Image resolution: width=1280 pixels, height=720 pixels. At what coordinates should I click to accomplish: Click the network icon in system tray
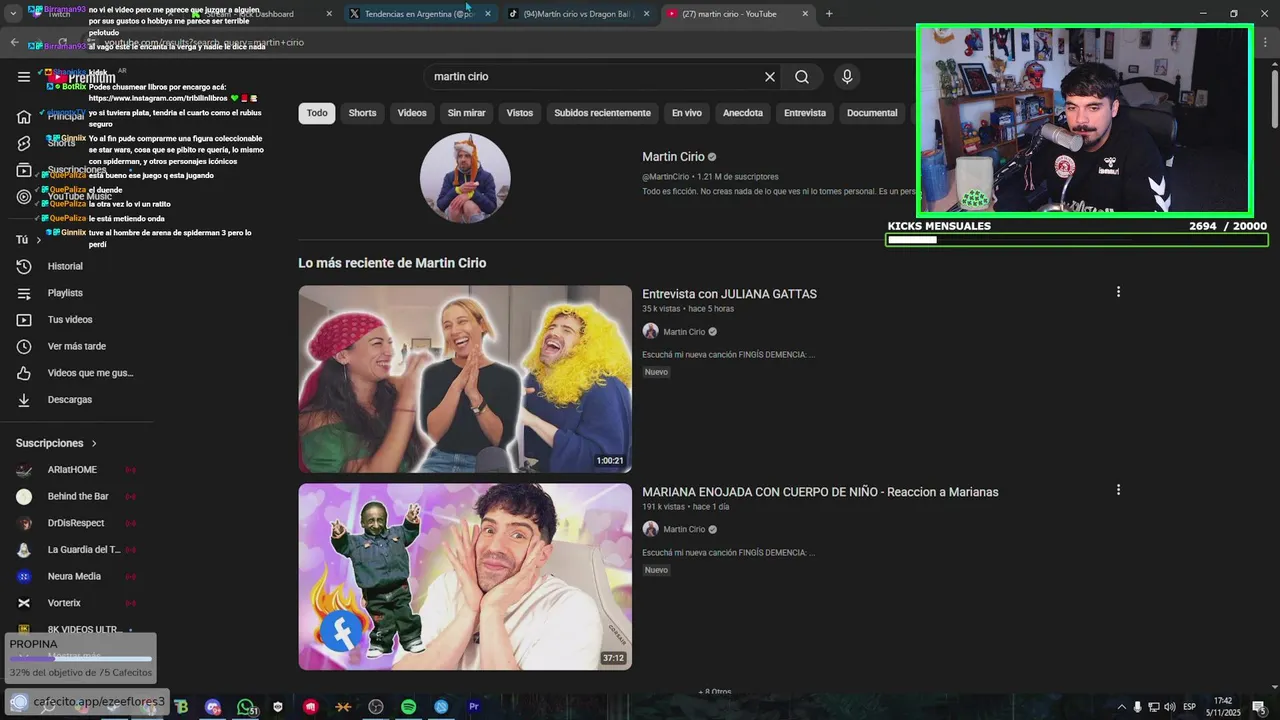(1154, 707)
